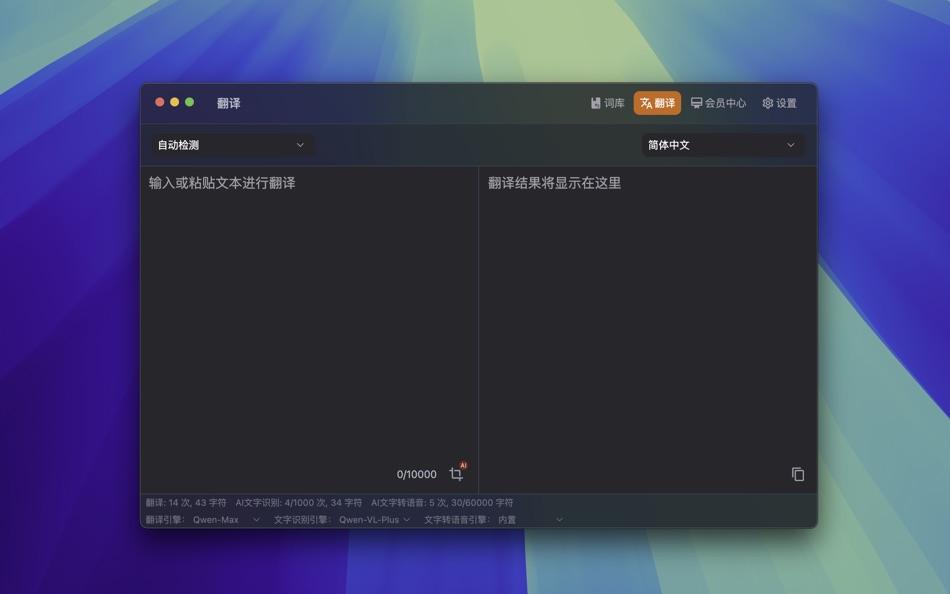Click the 0/10000 character counter
The width and height of the screenshot is (950, 594).
416,474
